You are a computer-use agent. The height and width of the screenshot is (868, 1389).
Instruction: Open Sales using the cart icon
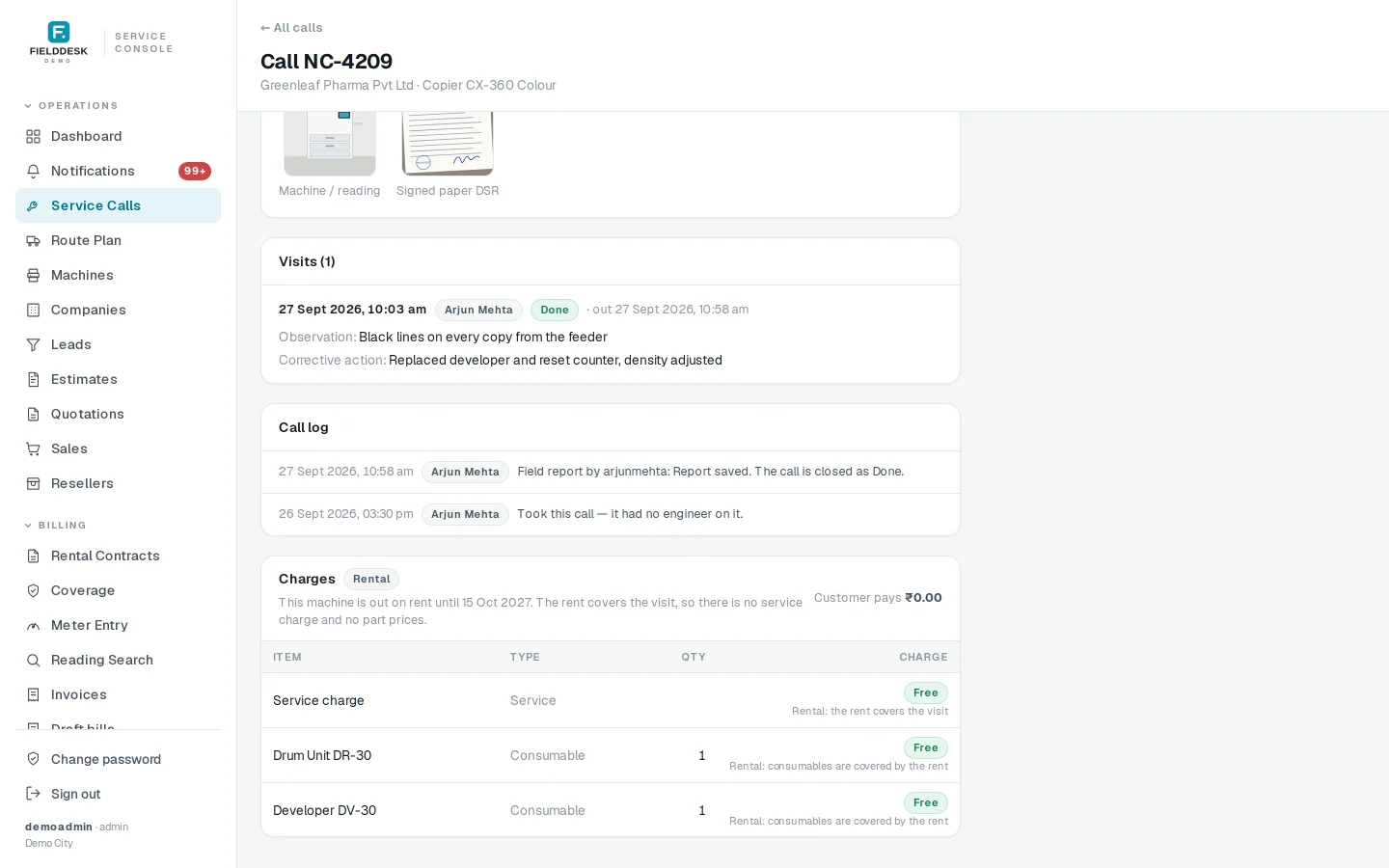pos(33,448)
